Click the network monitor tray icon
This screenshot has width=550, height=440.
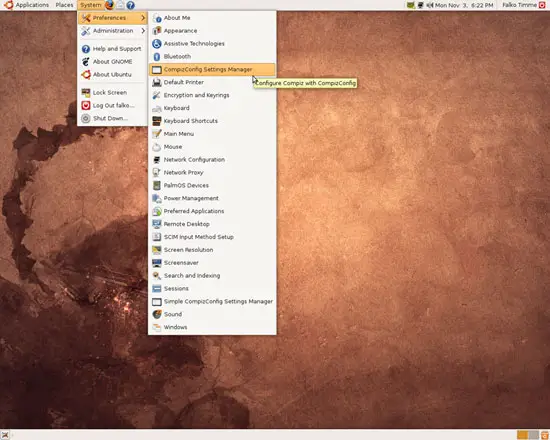420,5
